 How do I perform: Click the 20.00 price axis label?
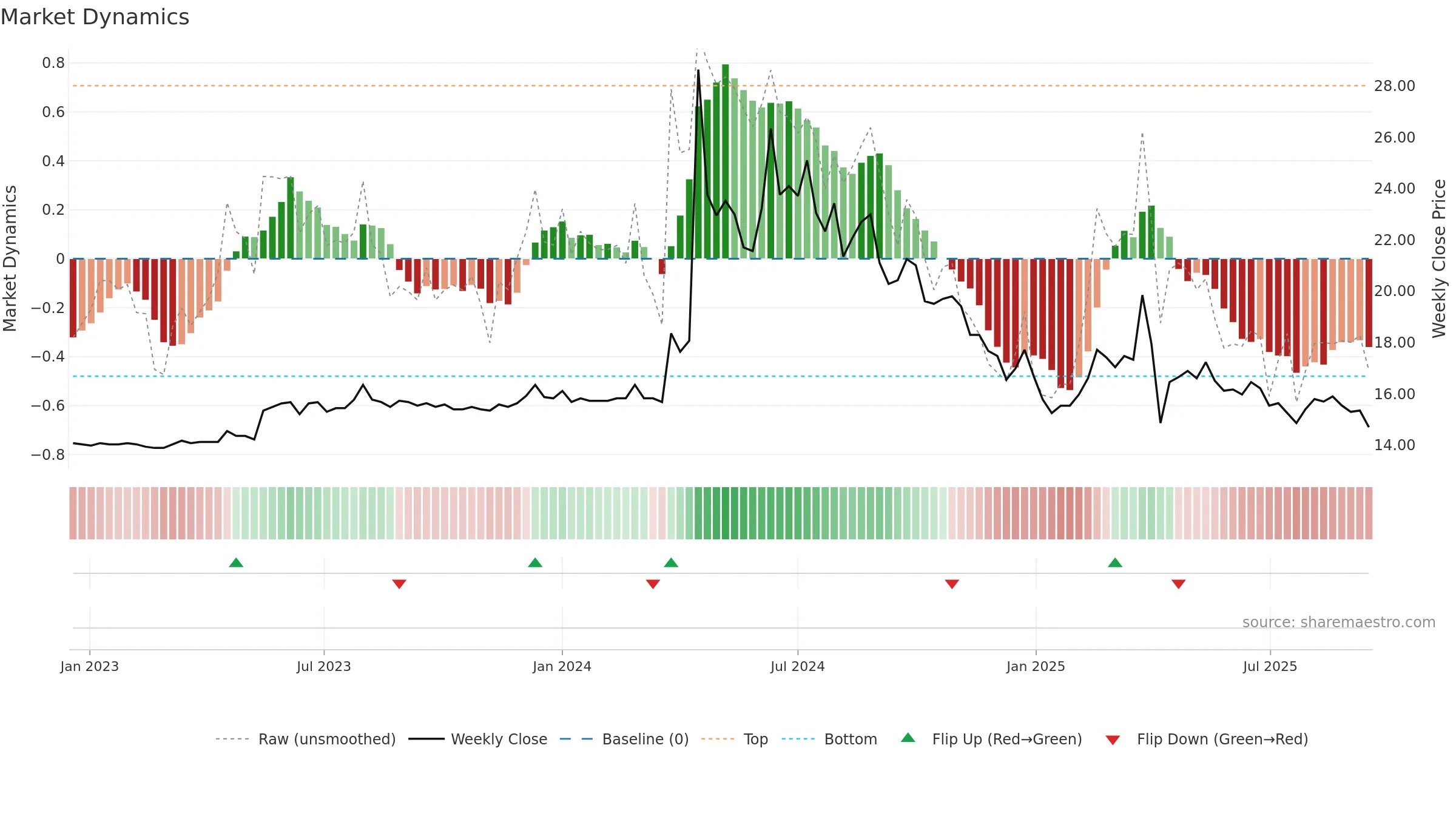(1395, 291)
